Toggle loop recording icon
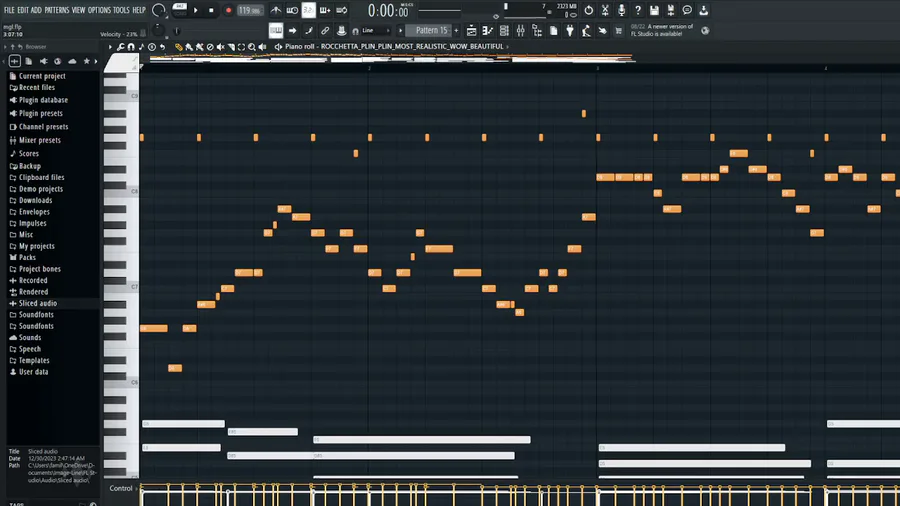Viewport: 900px width, 506px height. coord(342,10)
